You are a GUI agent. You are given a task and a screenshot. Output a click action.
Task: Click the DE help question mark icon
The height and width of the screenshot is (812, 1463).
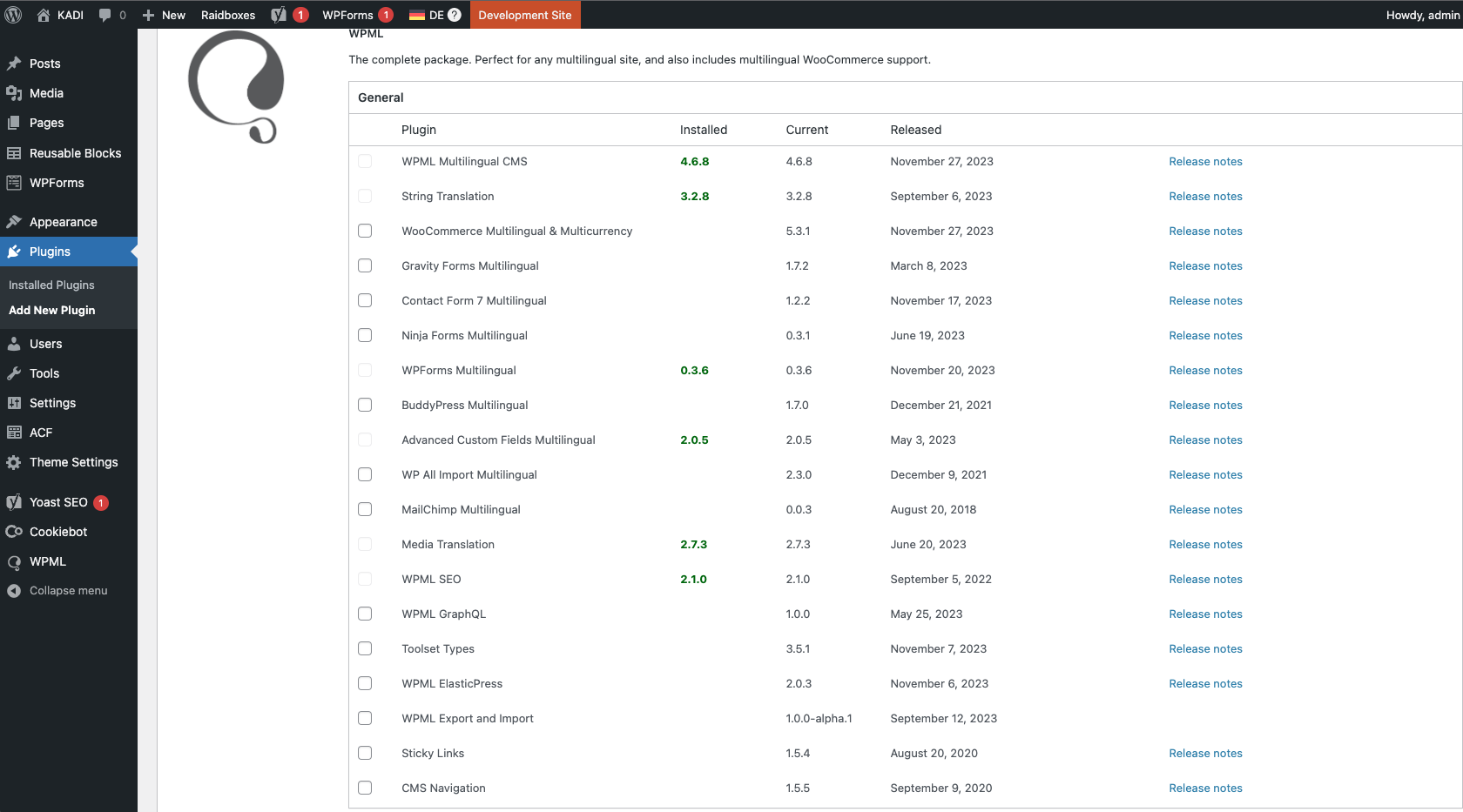(x=455, y=15)
